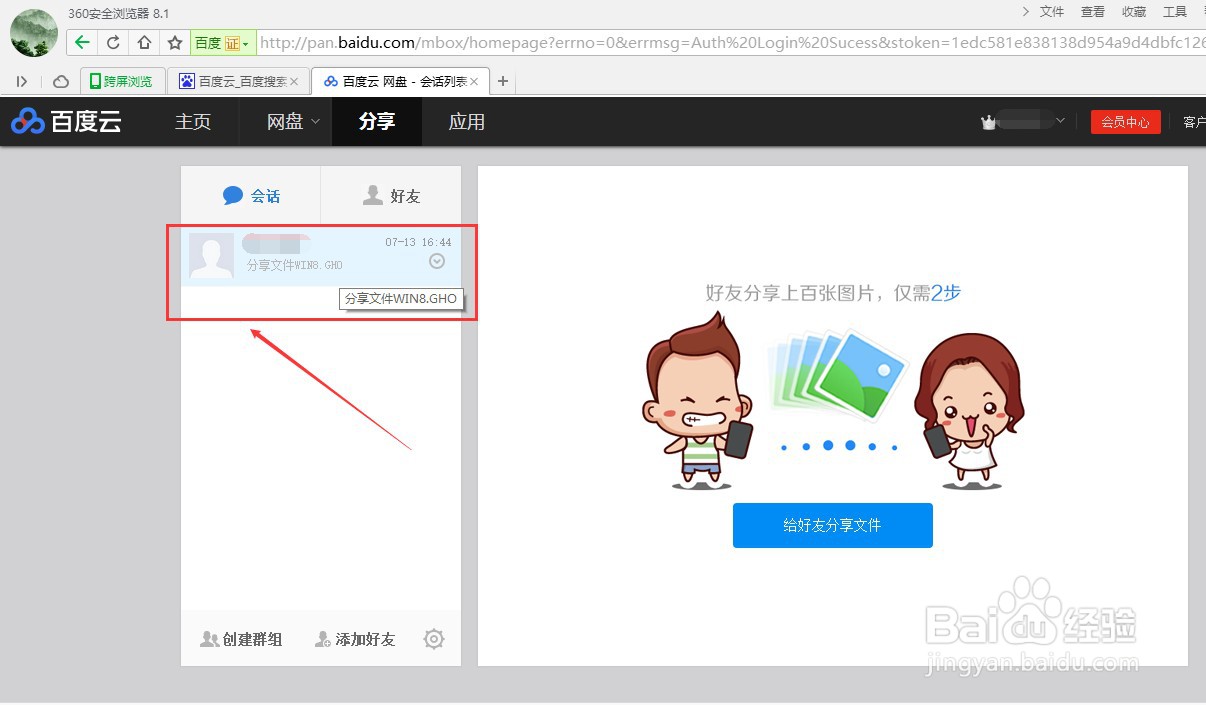Go to the 主页 navigation item

click(x=193, y=121)
